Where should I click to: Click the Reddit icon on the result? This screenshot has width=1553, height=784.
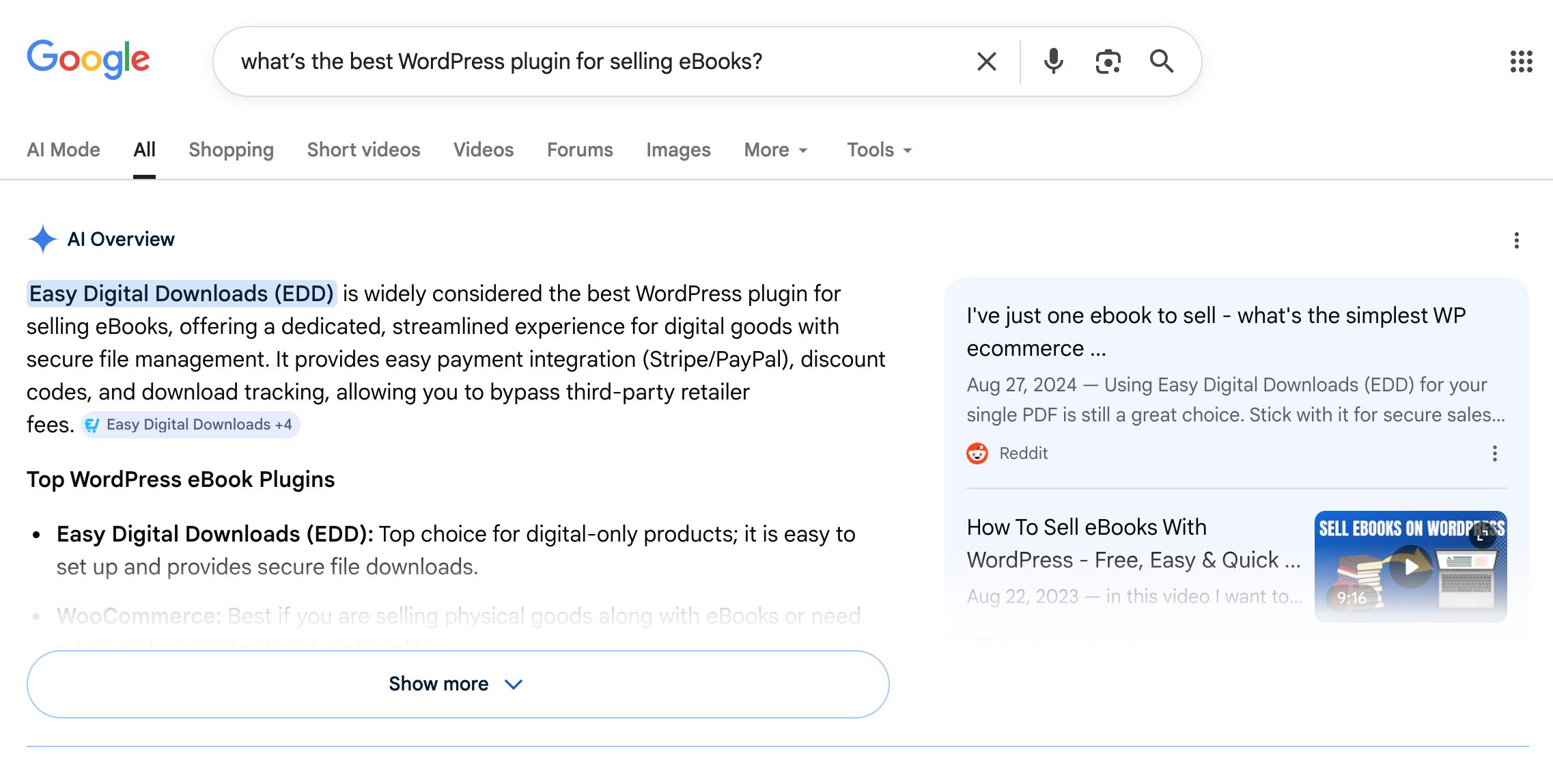(x=977, y=453)
